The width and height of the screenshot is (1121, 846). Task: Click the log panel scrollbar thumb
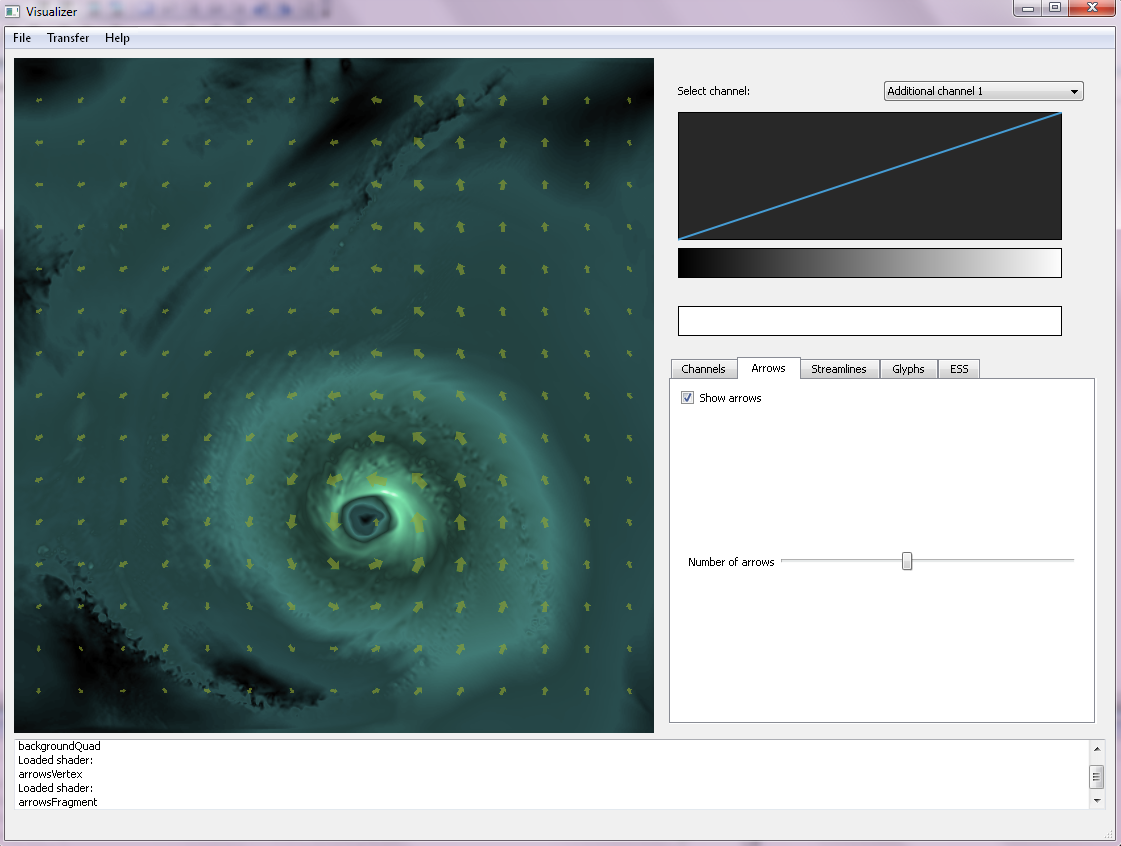pyautogui.click(x=1097, y=776)
